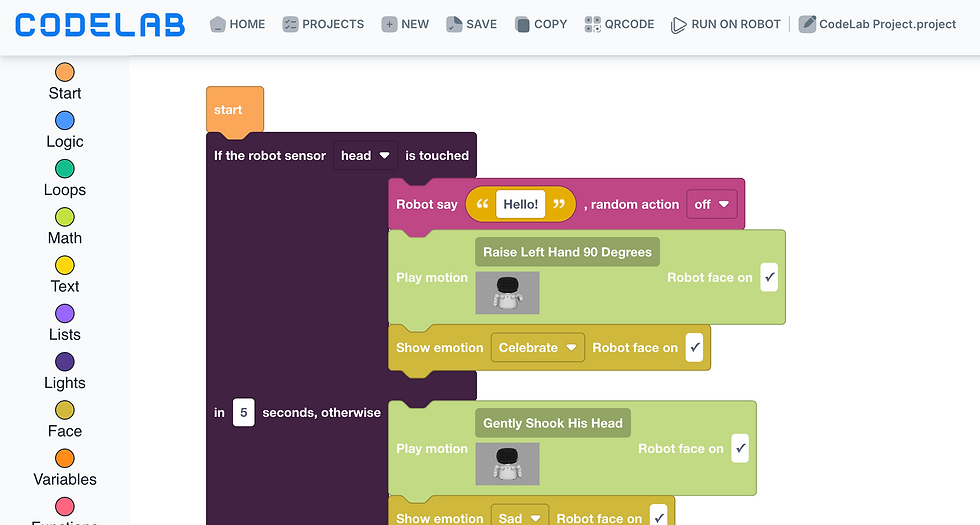Open the robot sensor 'head' dropdown
Viewport: 980px width, 525px height.
coord(365,156)
